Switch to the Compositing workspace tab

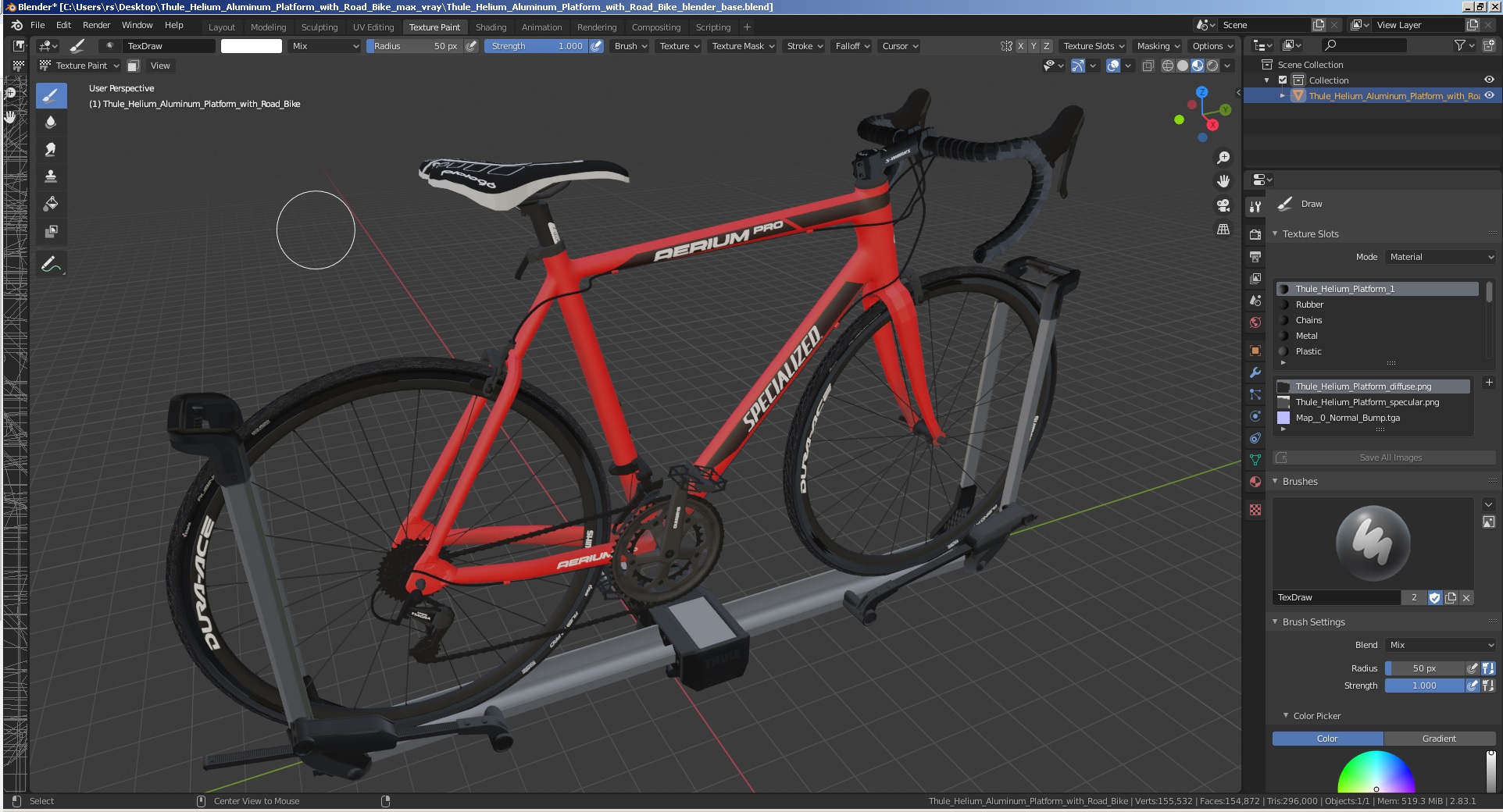point(656,27)
